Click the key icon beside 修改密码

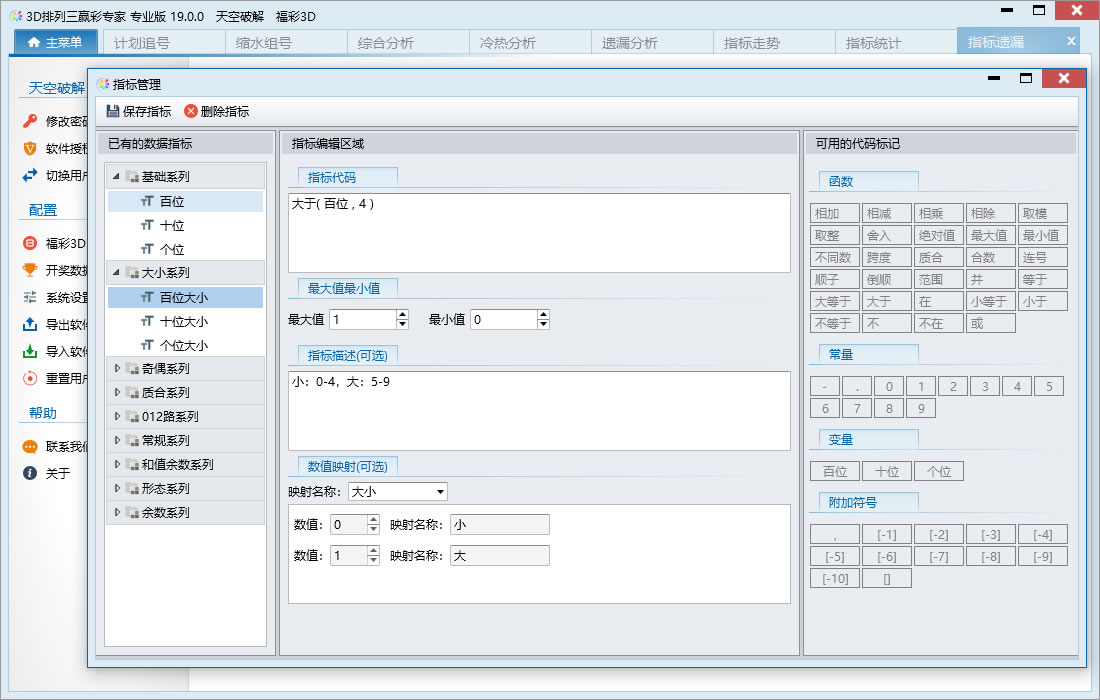pyautogui.click(x=29, y=121)
